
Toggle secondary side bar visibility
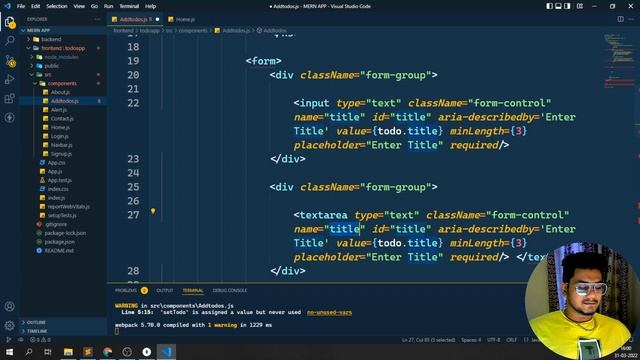[567, 6]
